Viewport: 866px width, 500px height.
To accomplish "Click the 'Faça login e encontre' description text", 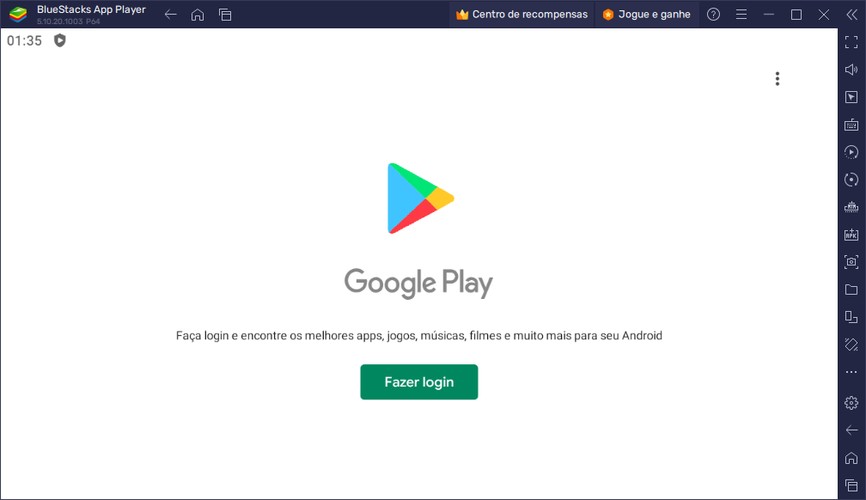I will [x=419, y=335].
